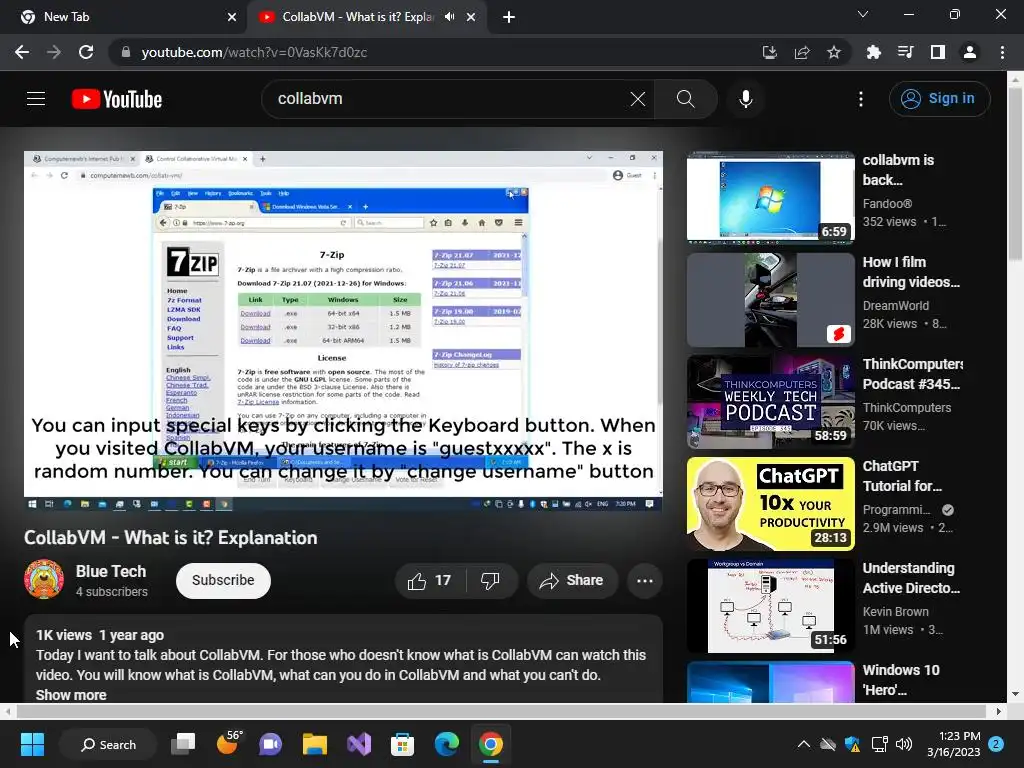Open Blue Tech channel avatar
This screenshot has width=1024, height=768.
(44, 579)
